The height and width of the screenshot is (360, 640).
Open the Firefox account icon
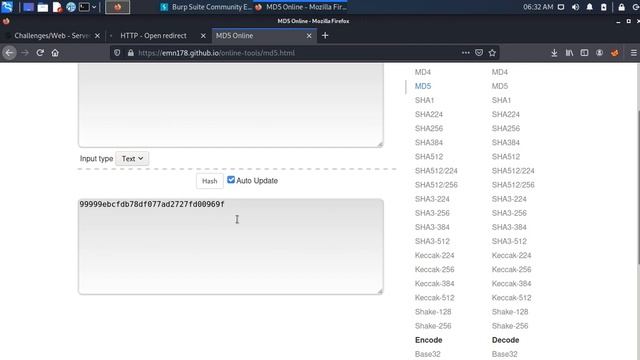(600, 53)
